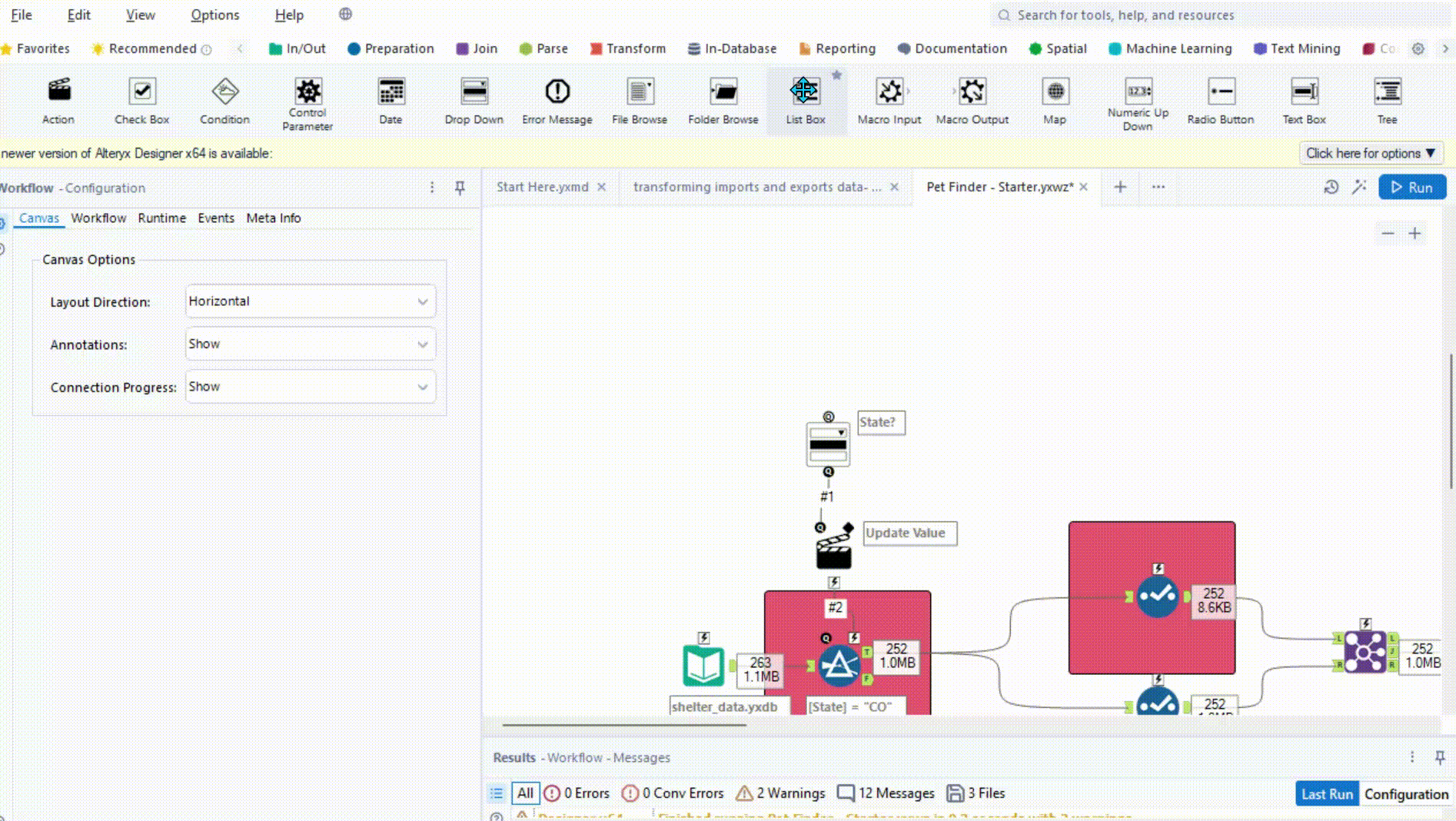Select the Map tool icon

click(x=1055, y=91)
